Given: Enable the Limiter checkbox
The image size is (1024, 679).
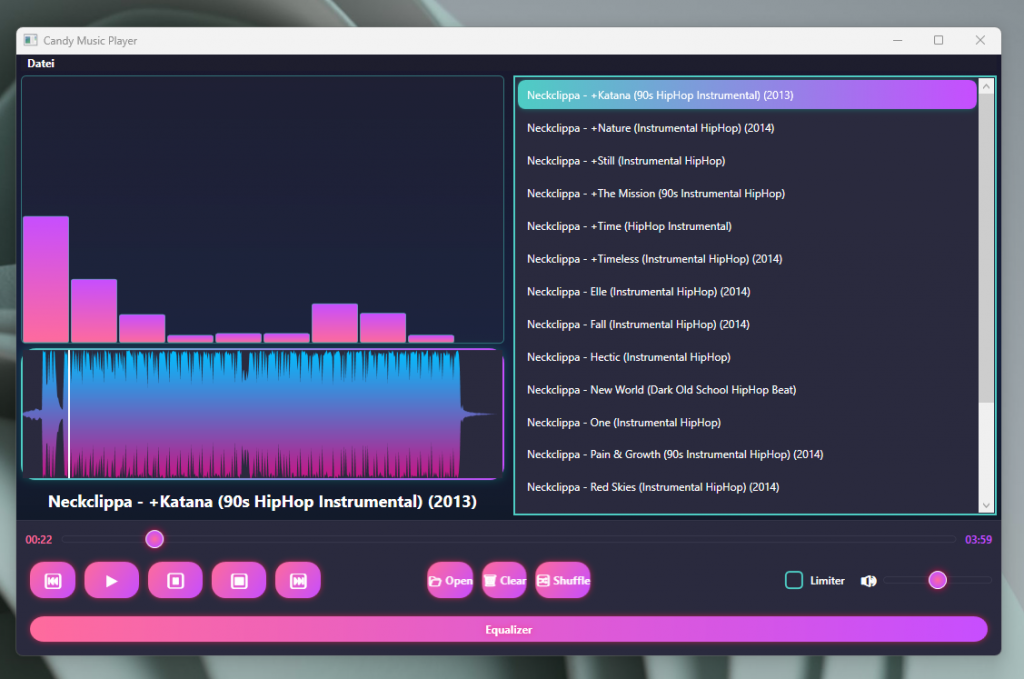Looking at the screenshot, I should tap(794, 580).
